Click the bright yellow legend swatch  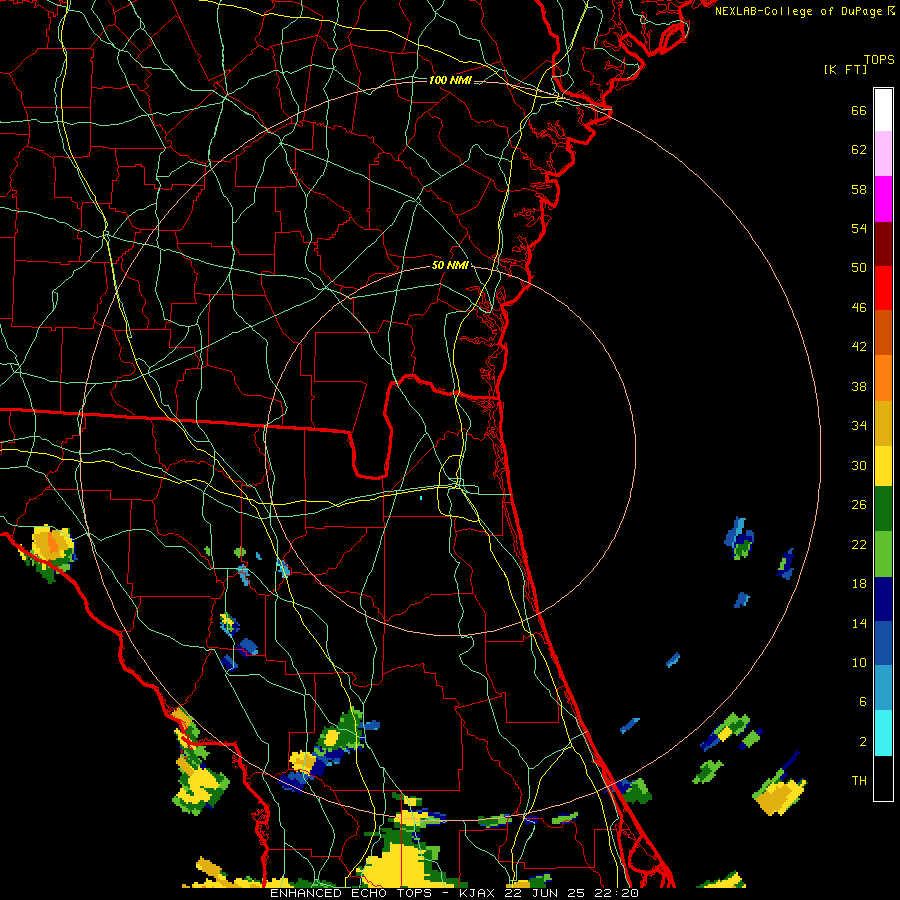883,466
